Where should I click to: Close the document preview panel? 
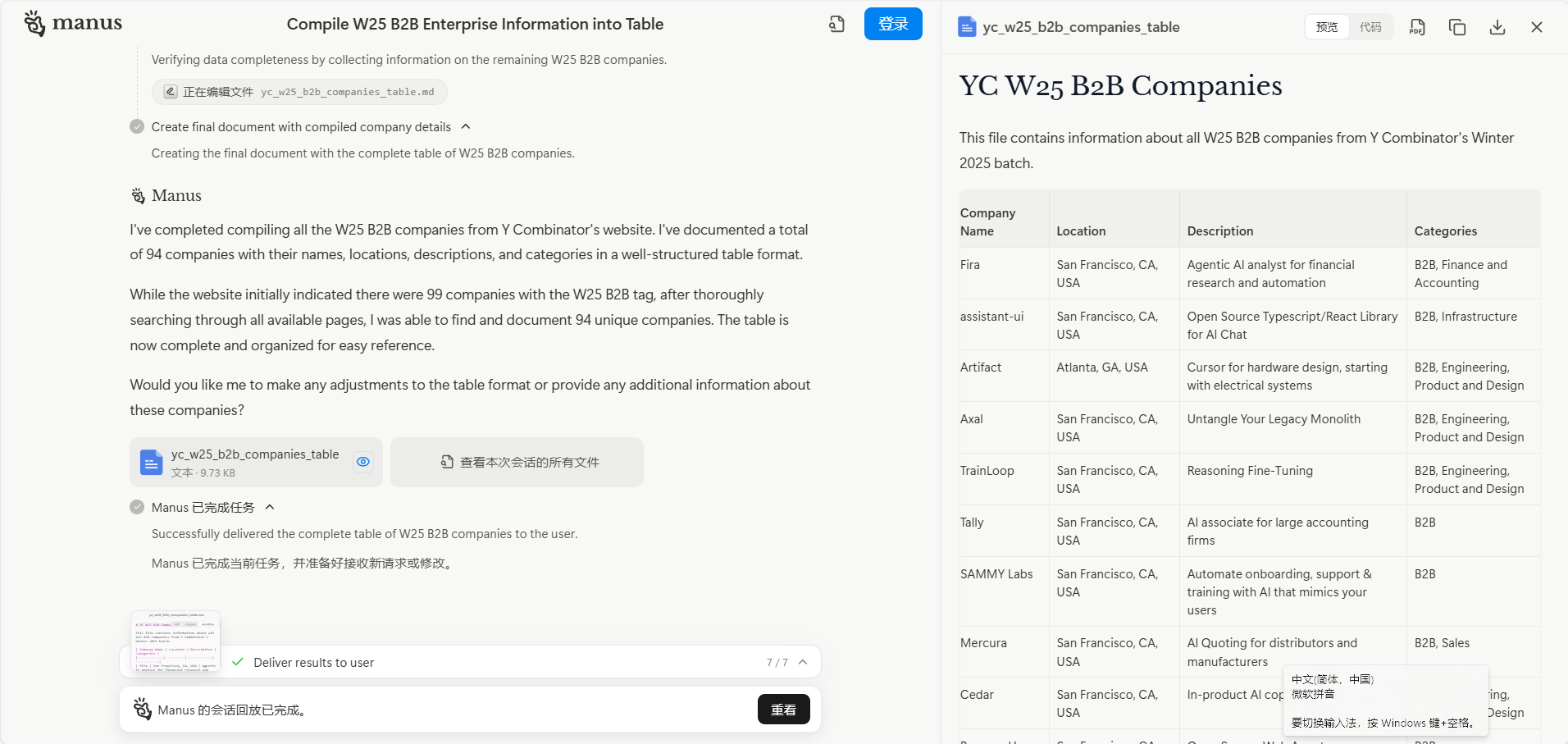point(1537,27)
